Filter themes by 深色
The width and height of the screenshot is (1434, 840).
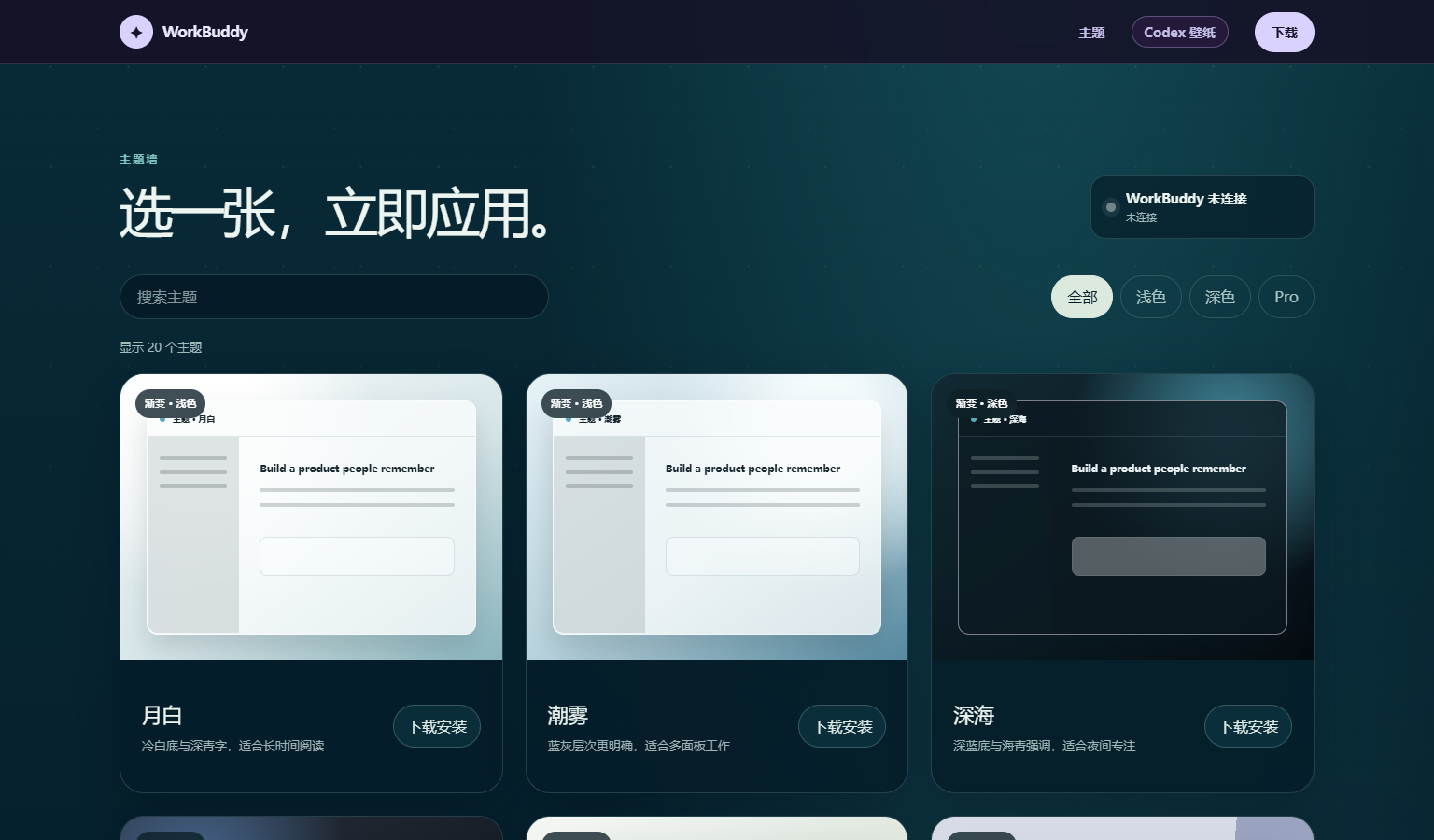pos(1220,297)
